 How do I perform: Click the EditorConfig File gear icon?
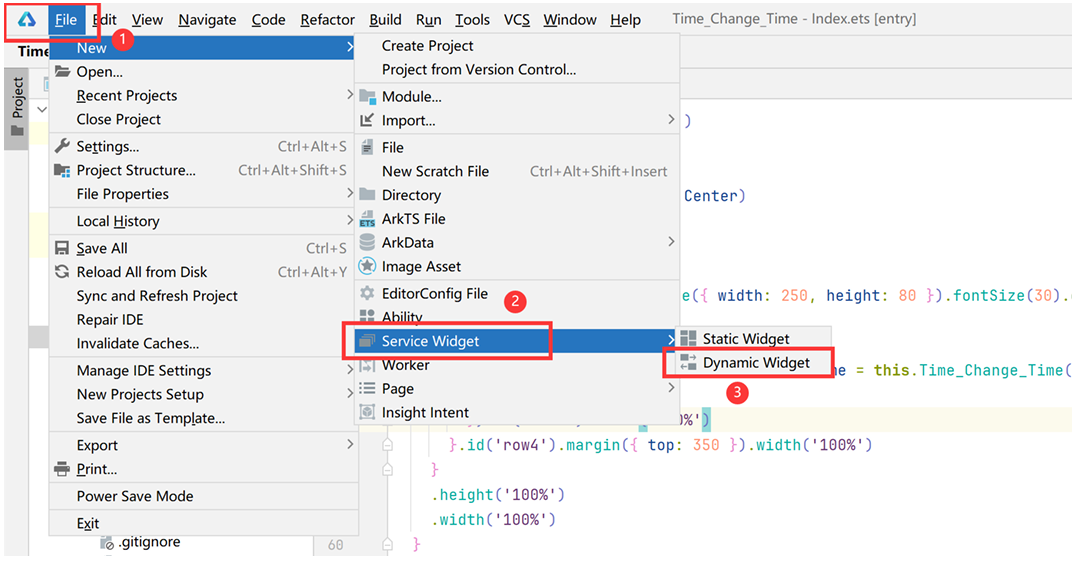[367, 294]
